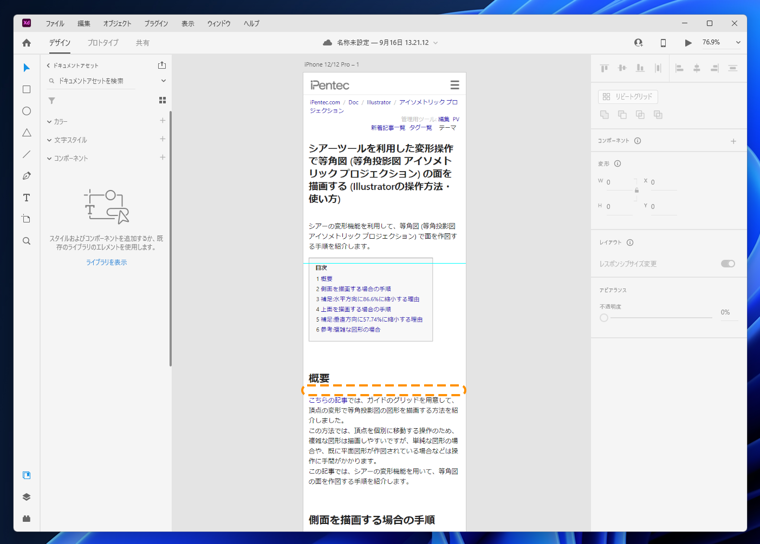This screenshot has height=544, width=760.
Task: Switch assets panel to grid view
Action: pos(162,100)
